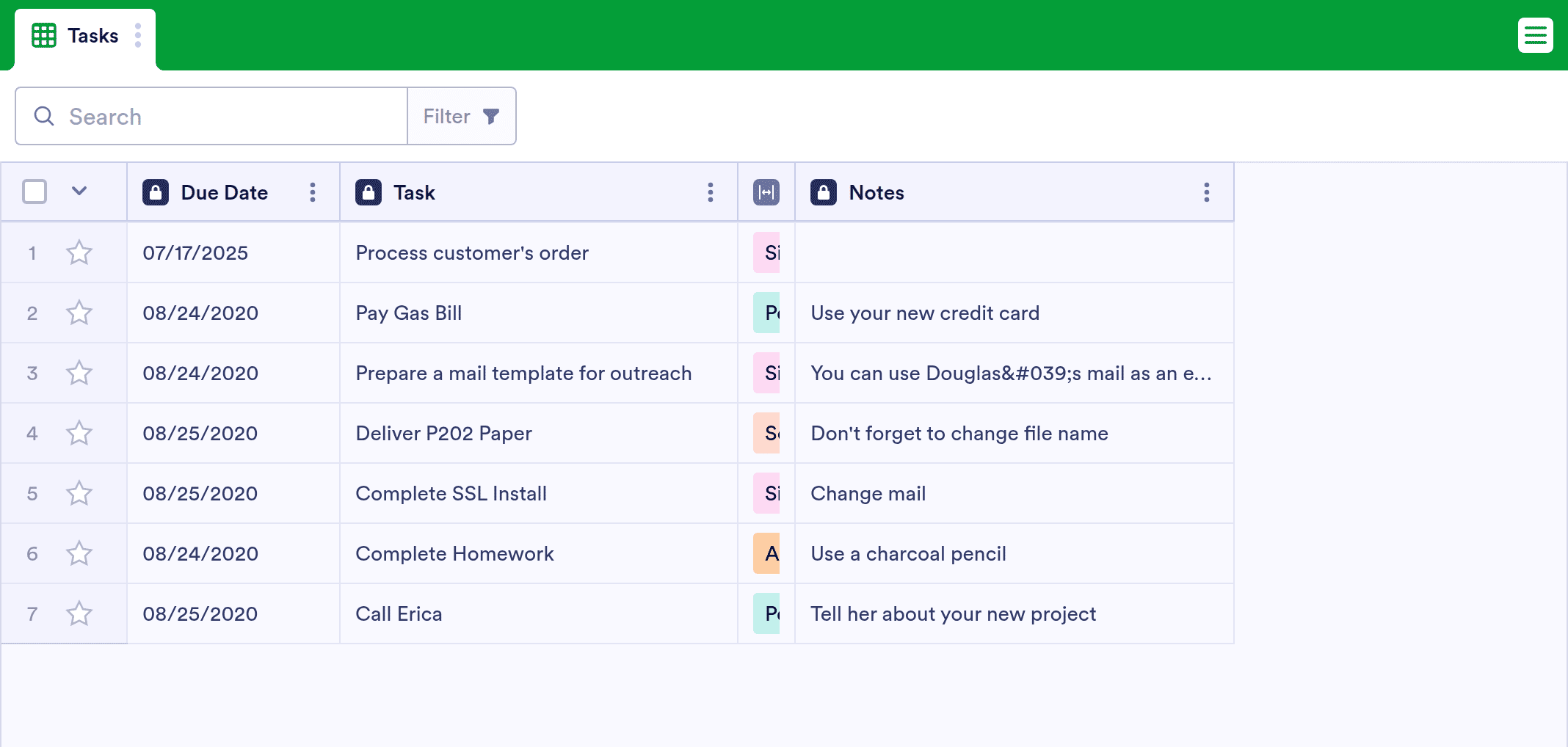
Task: Click the orange status tag in Complete Homework row
Action: coord(766,554)
